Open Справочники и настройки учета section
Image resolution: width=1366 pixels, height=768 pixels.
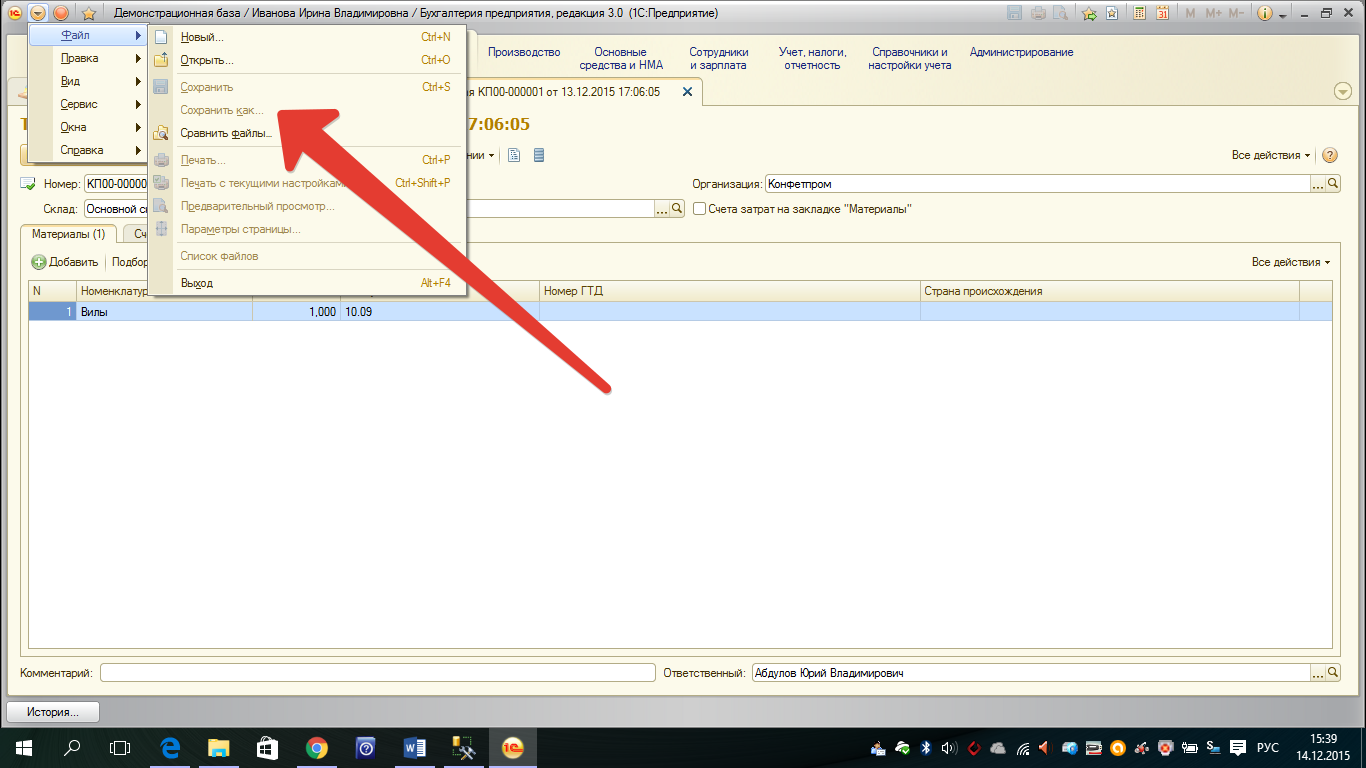(x=910, y=58)
